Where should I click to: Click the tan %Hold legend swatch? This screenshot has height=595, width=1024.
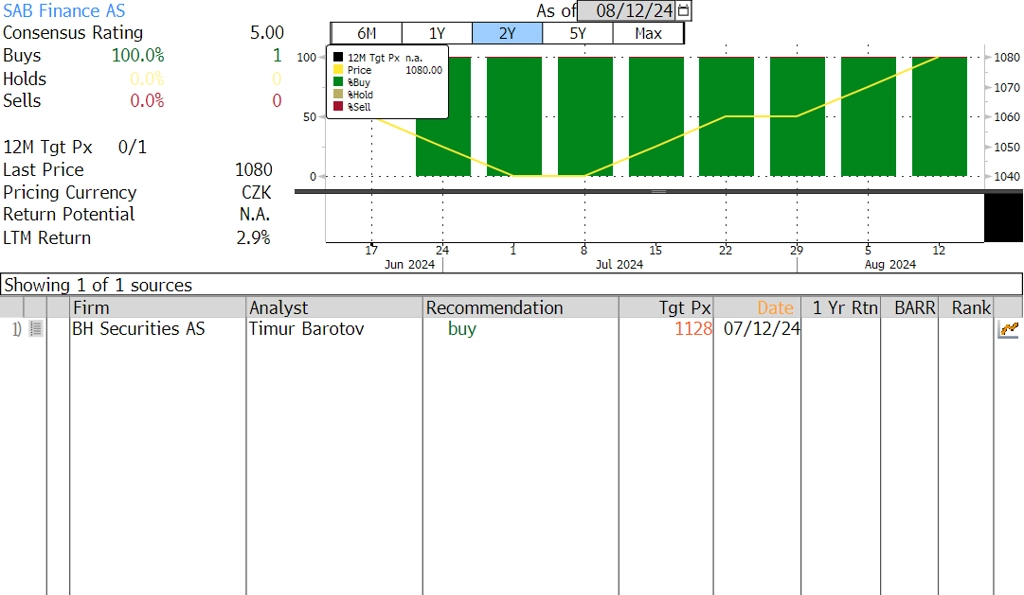(x=338, y=94)
